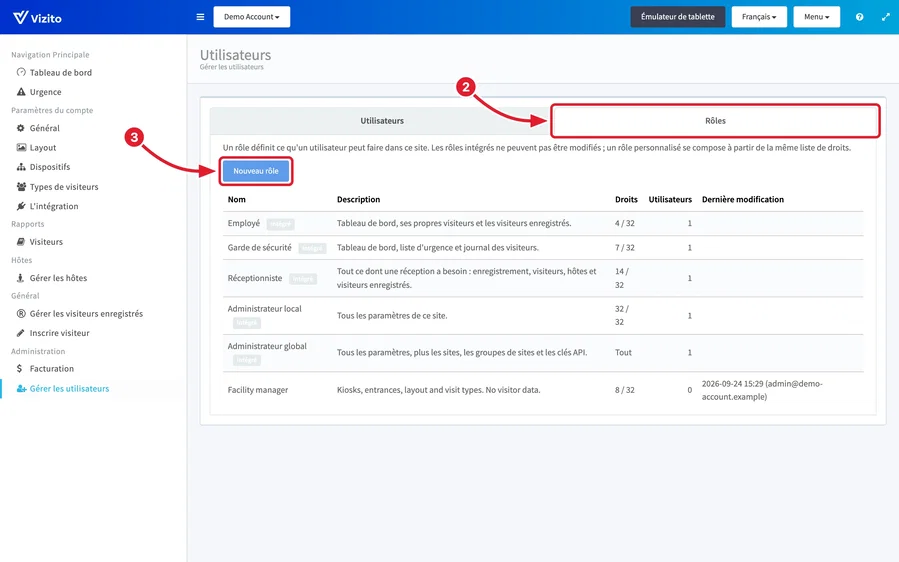Screen dimensions: 899x562
Task: Click the Général gear icon
Action: [21, 128]
